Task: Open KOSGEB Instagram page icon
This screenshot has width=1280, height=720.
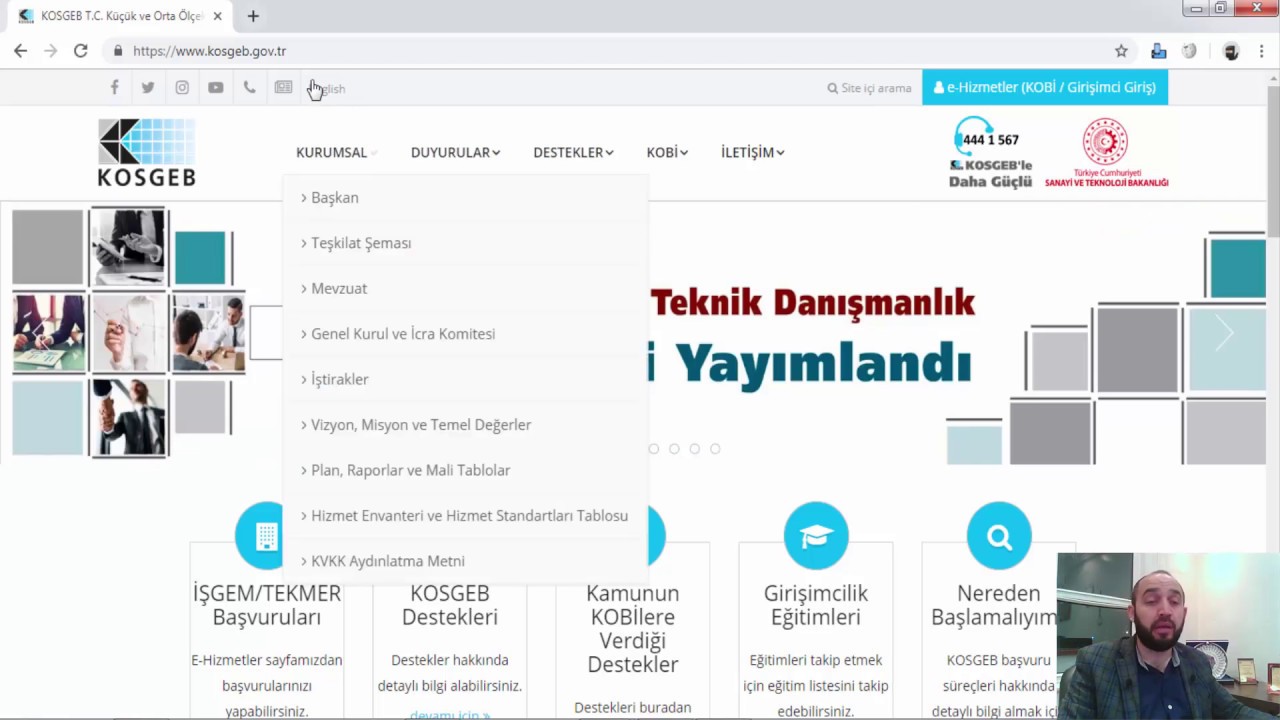Action: (x=182, y=88)
